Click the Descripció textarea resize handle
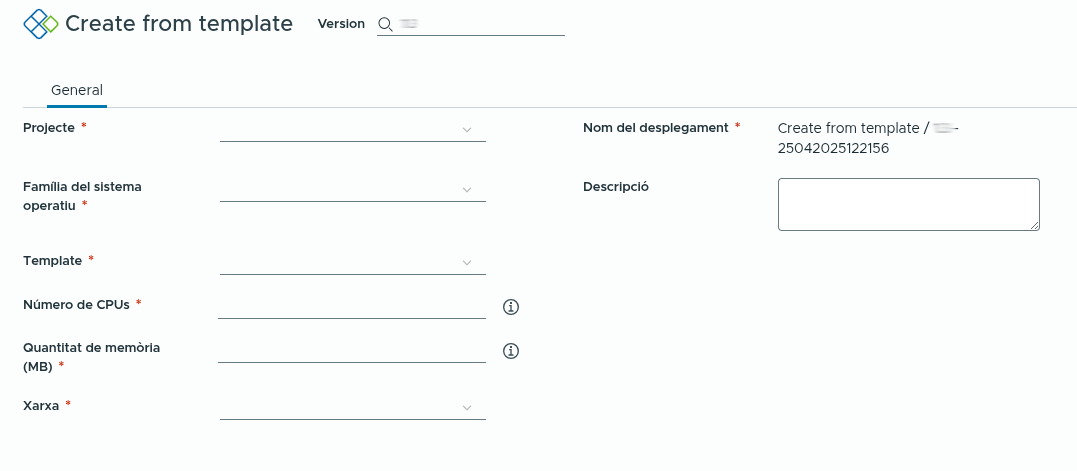The height and width of the screenshot is (471, 1077). pos(1034,225)
